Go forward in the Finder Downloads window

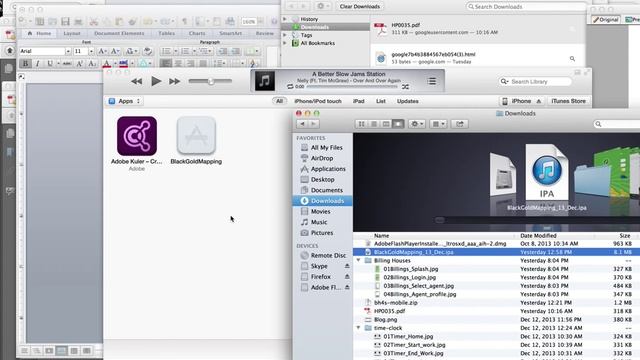(x=313, y=124)
